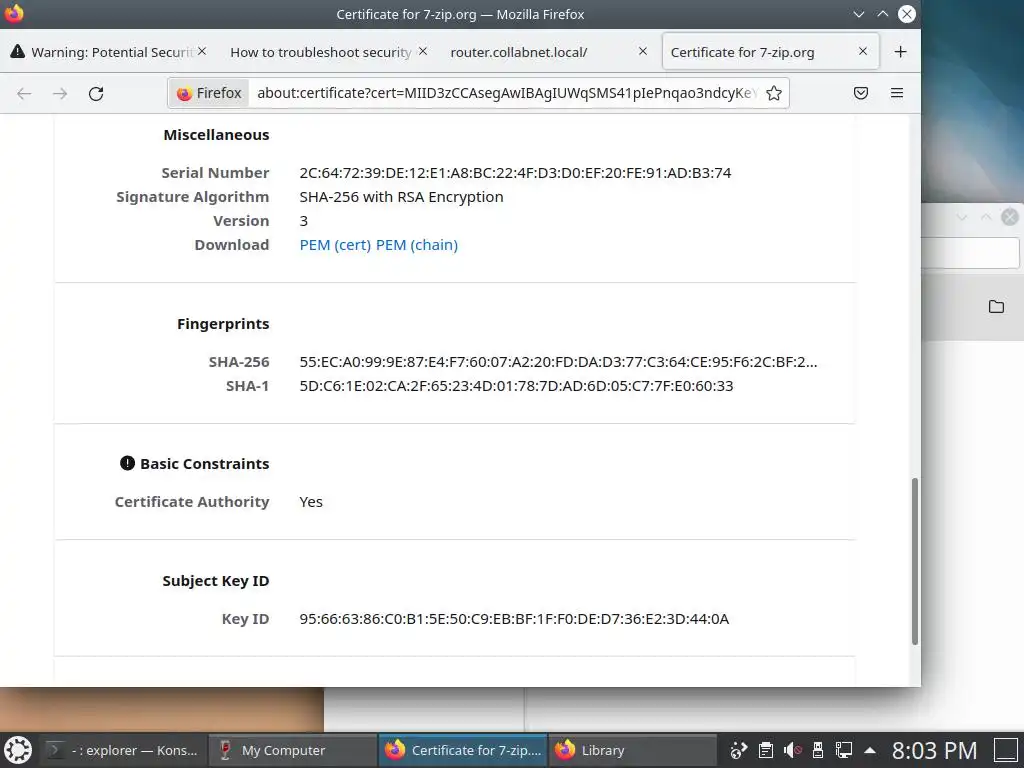Open the KDE application launcher
The height and width of the screenshot is (768, 1024).
[x=18, y=750]
